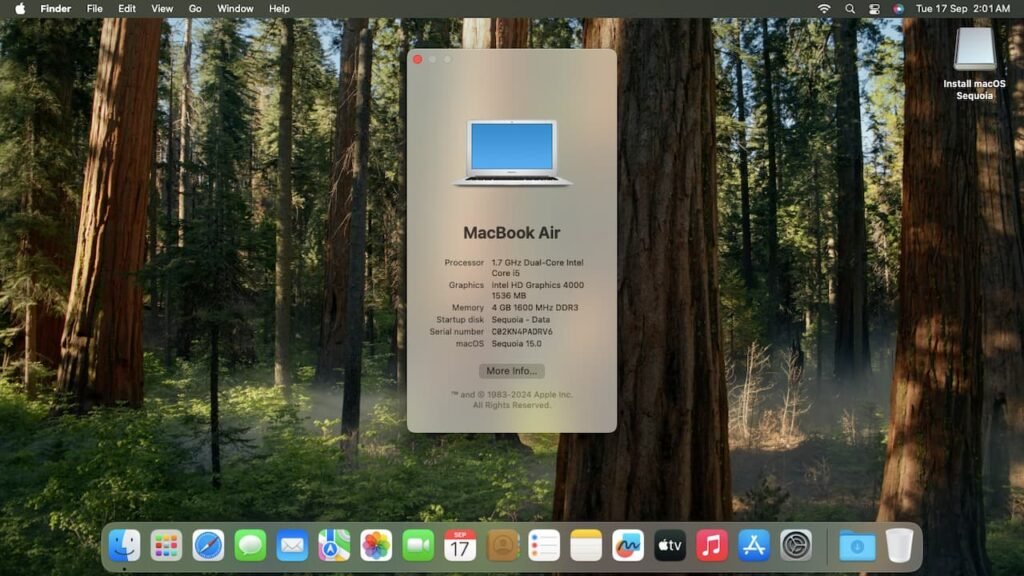Viewport: 1024px width, 576px height.
Task: Open the Photos app in Dock
Action: 376,545
